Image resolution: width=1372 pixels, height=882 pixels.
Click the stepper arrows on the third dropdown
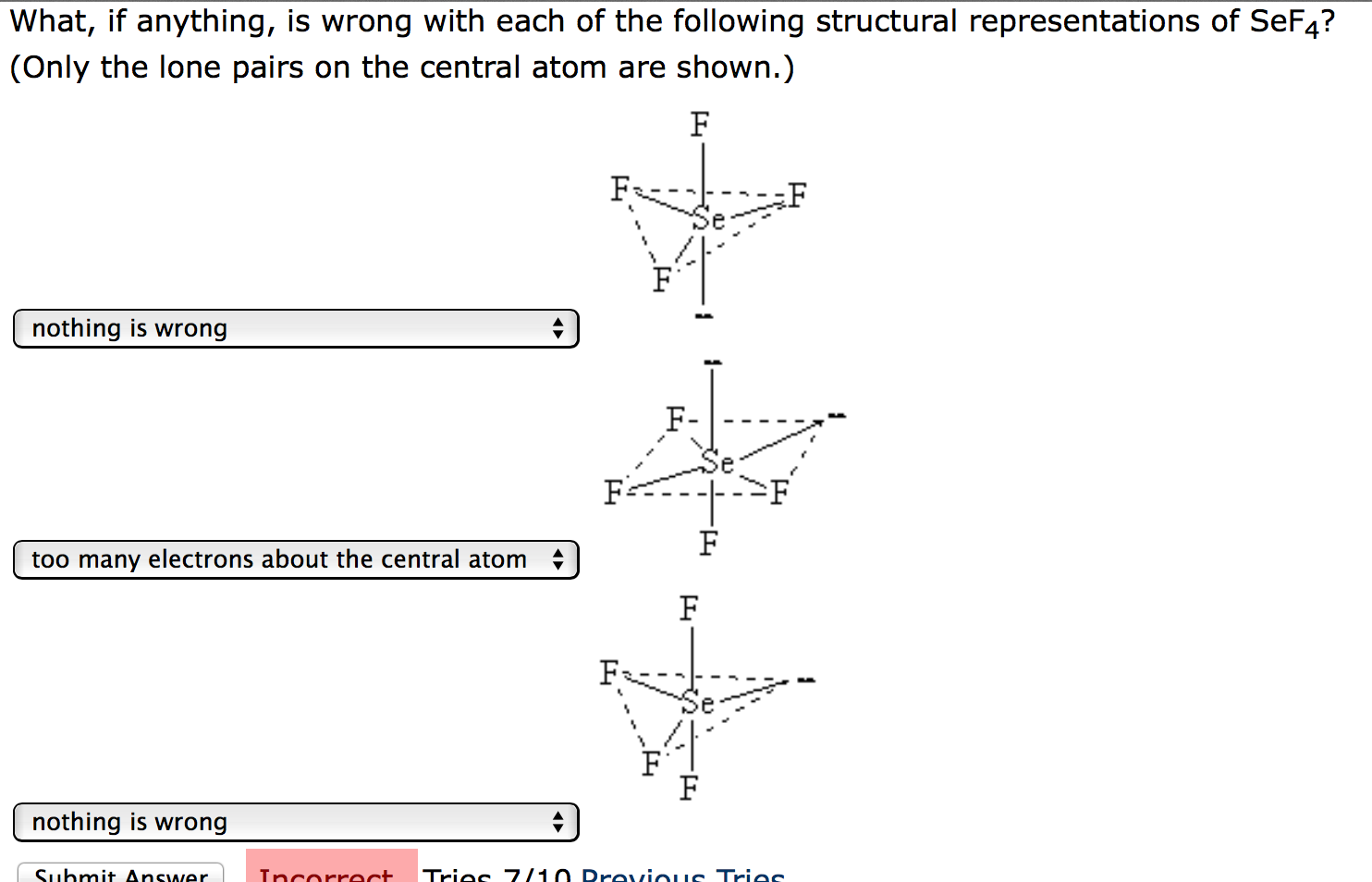pyautogui.click(x=559, y=822)
